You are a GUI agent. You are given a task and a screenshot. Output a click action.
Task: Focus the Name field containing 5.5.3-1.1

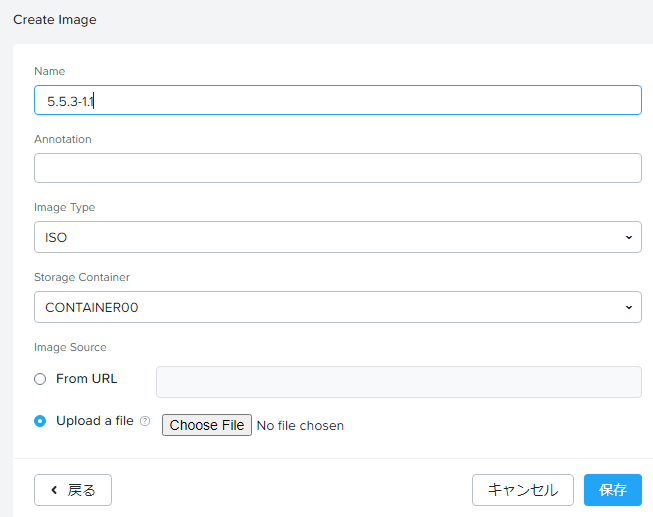337,100
